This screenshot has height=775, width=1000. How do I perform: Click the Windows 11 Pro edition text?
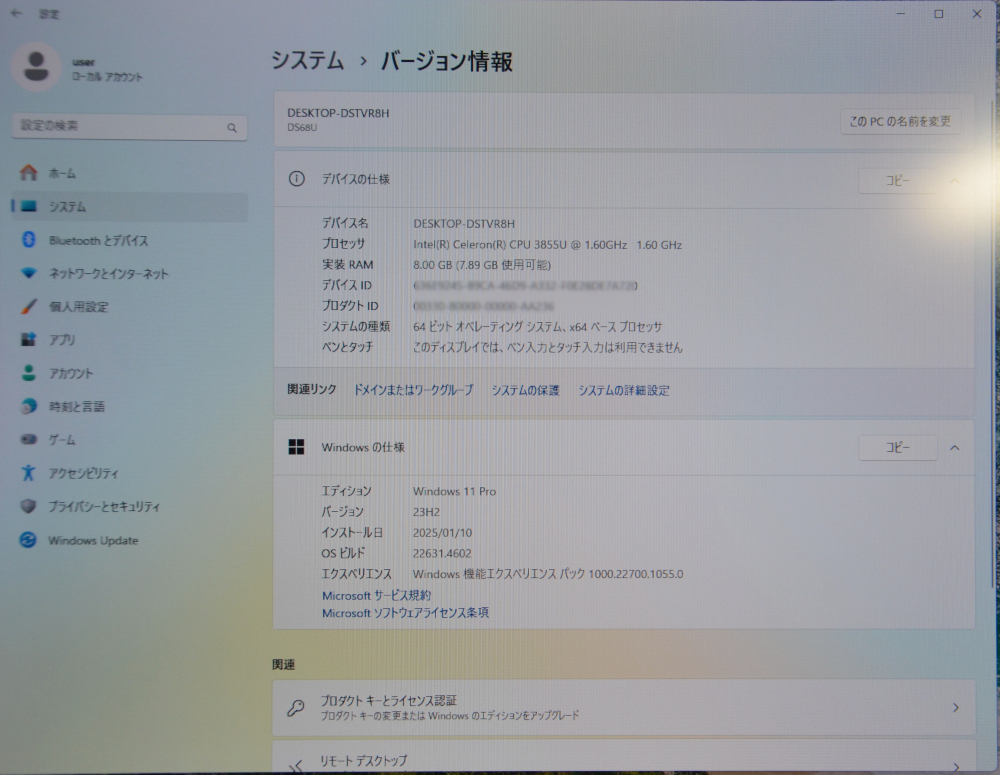coord(454,491)
